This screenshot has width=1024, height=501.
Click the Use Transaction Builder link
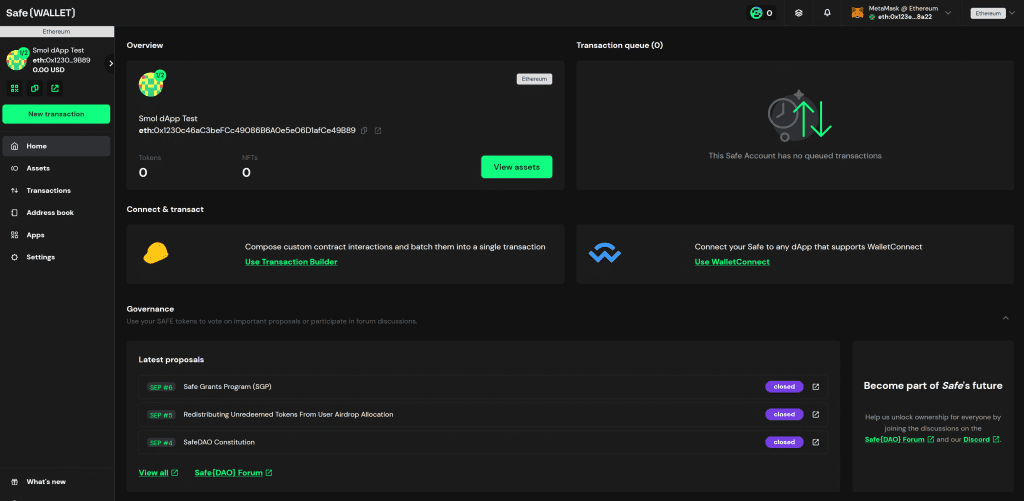click(x=291, y=262)
